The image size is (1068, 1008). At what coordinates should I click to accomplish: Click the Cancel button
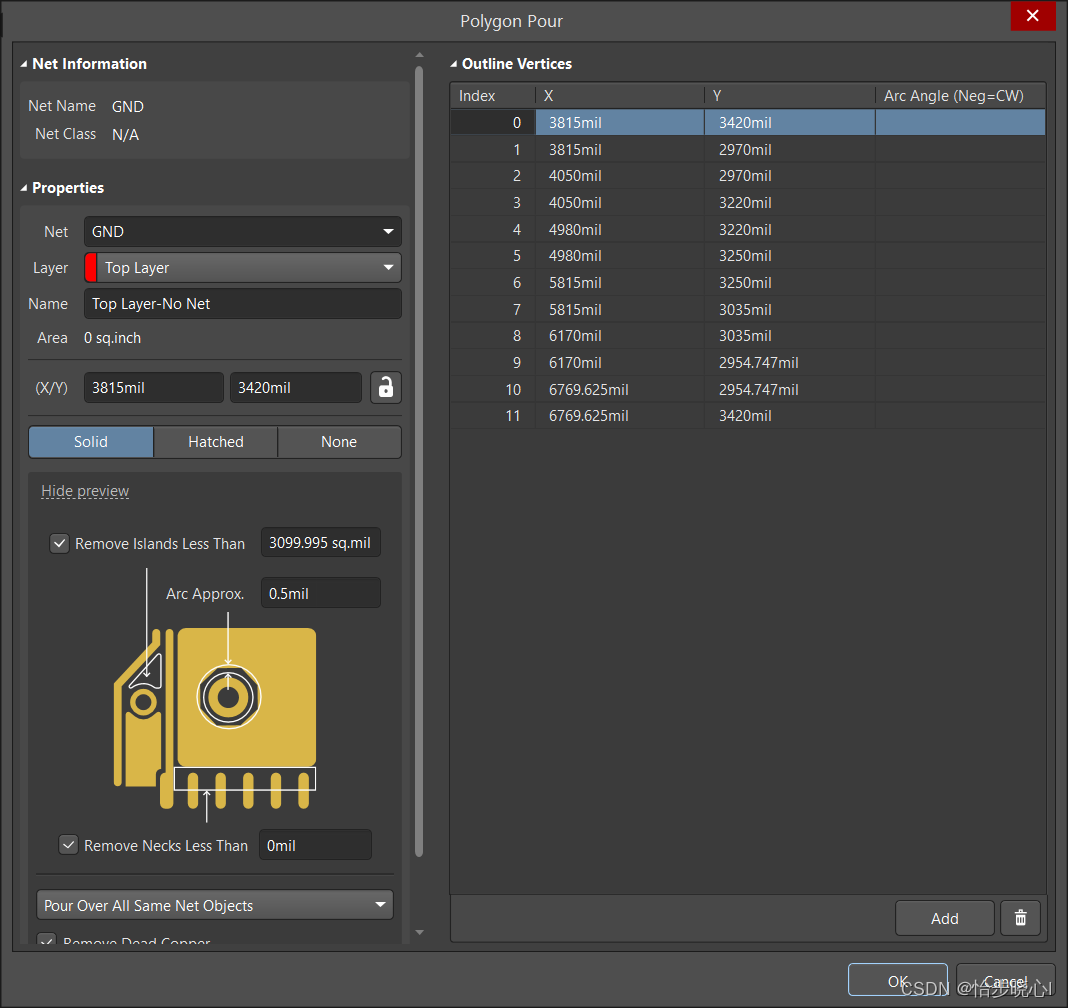1005,981
